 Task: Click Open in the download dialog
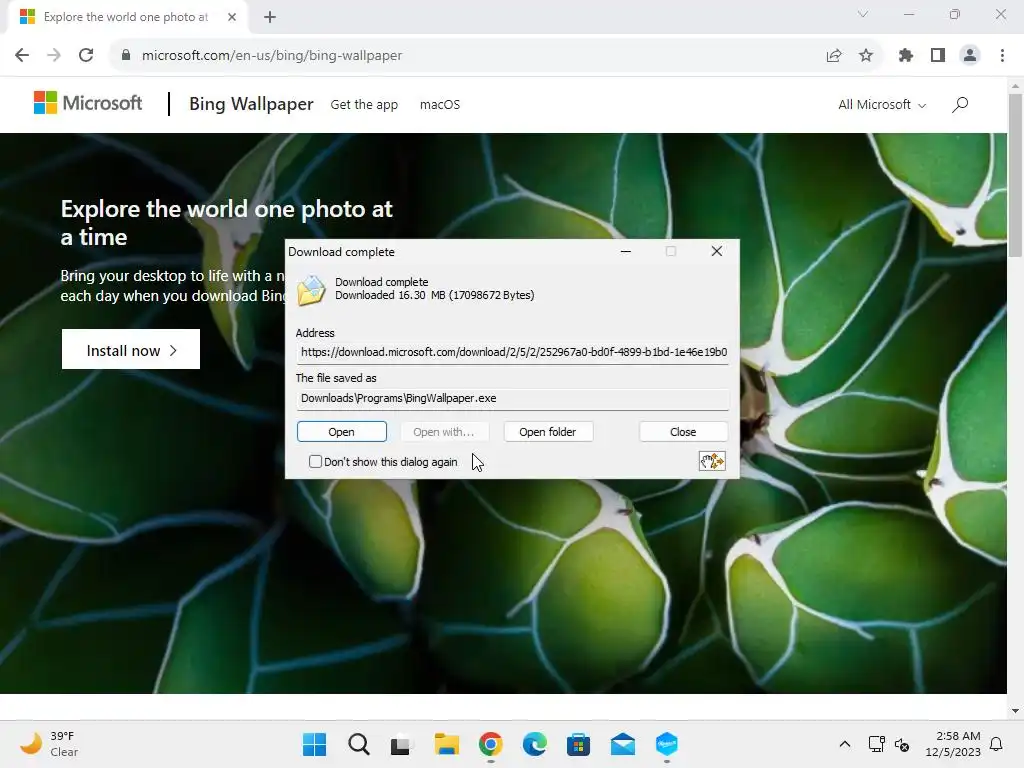tap(342, 432)
